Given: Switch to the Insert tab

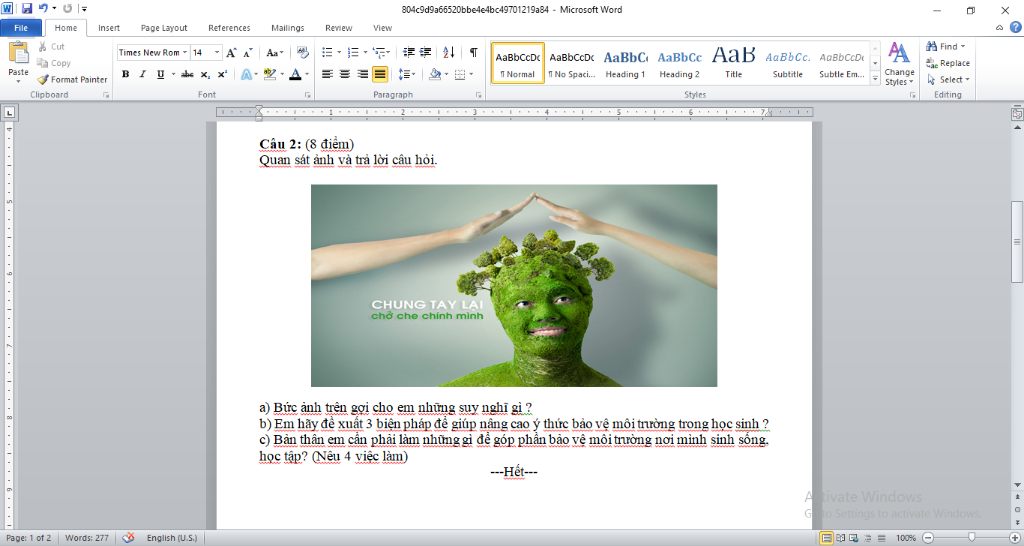Looking at the screenshot, I should pyautogui.click(x=109, y=27).
